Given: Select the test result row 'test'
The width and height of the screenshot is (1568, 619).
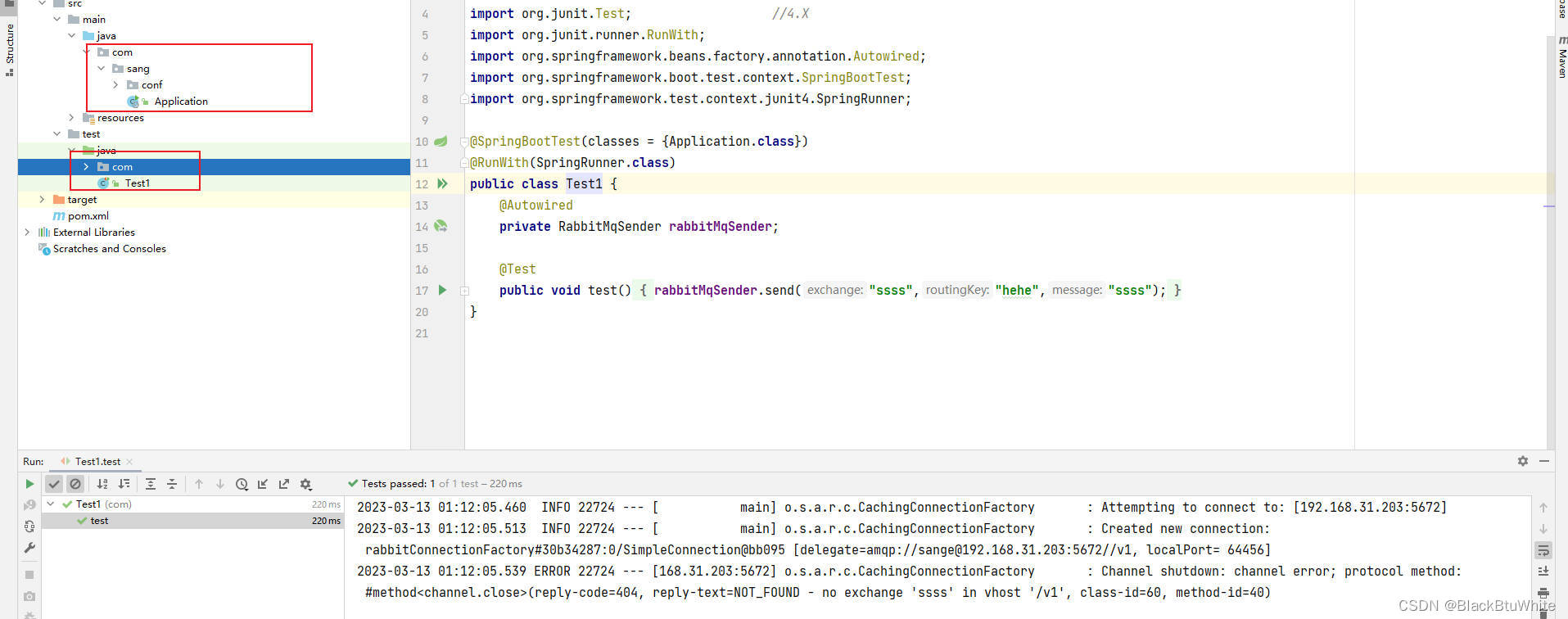Looking at the screenshot, I should click(193, 521).
